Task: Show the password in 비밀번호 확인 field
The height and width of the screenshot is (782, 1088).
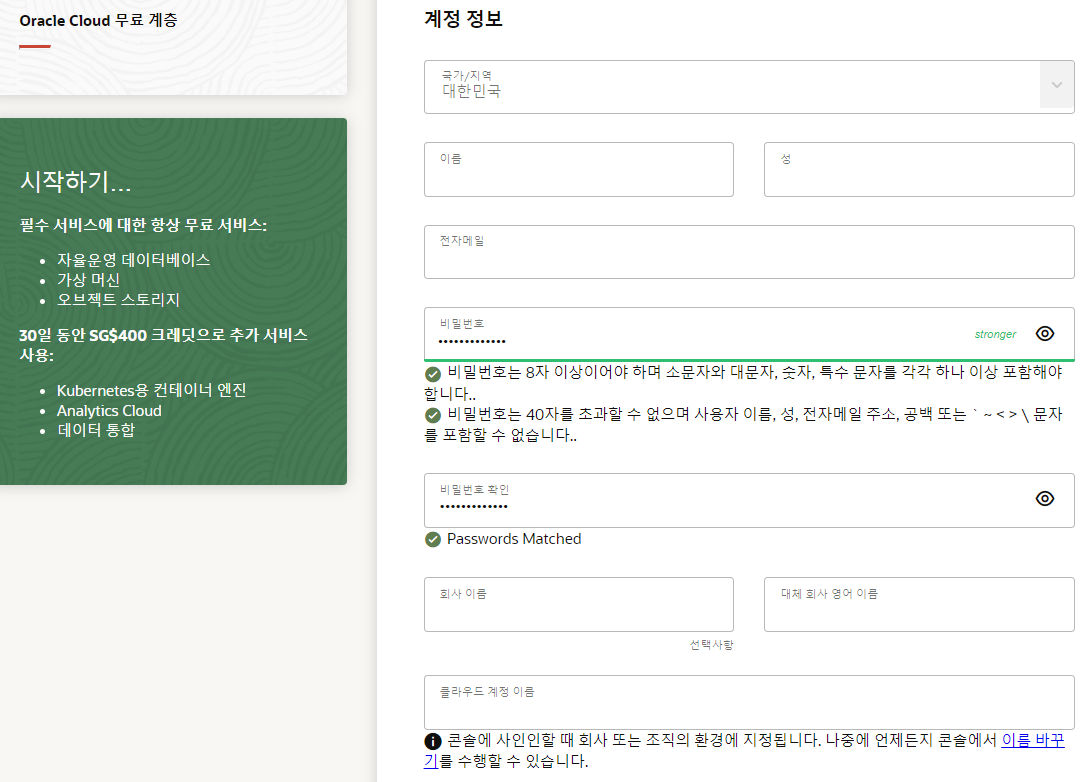Action: tap(1044, 499)
